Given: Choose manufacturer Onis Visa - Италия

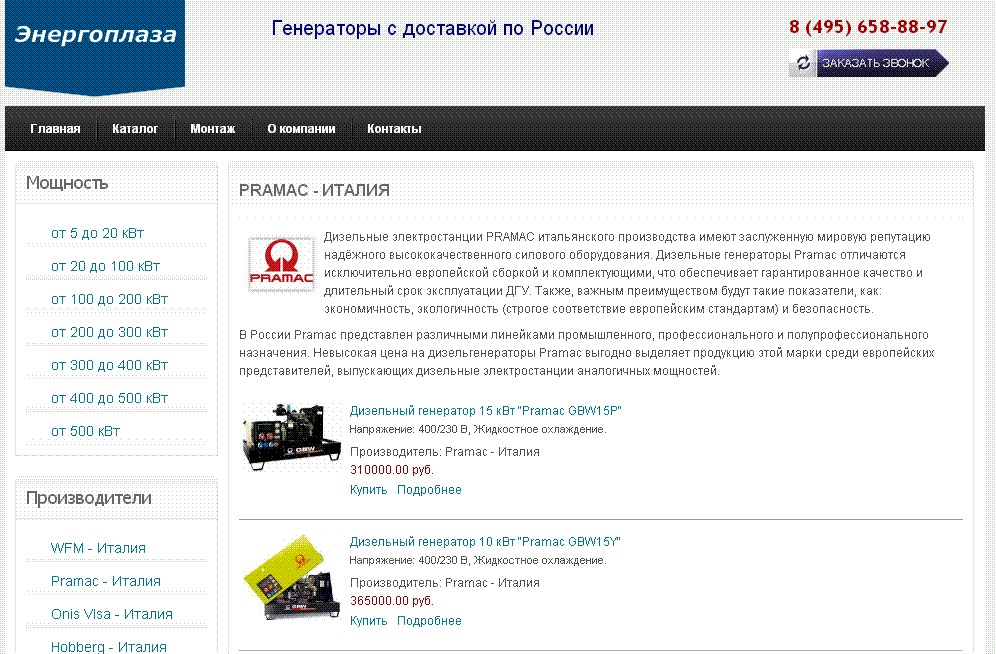Looking at the screenshot, I should (x=112, y=614).
